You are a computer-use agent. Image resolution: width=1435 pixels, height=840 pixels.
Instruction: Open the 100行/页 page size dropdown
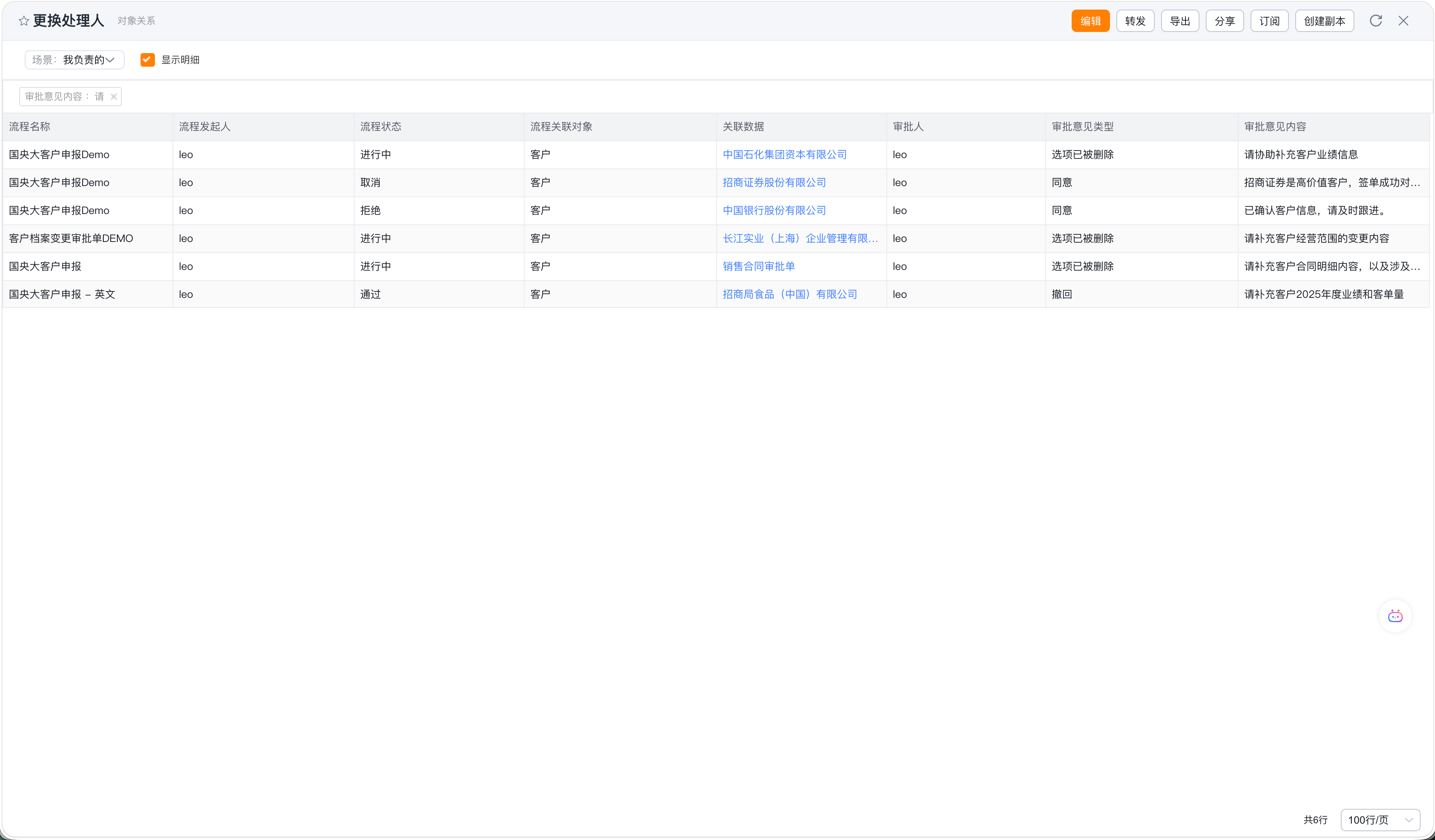tap(1380, 820)
